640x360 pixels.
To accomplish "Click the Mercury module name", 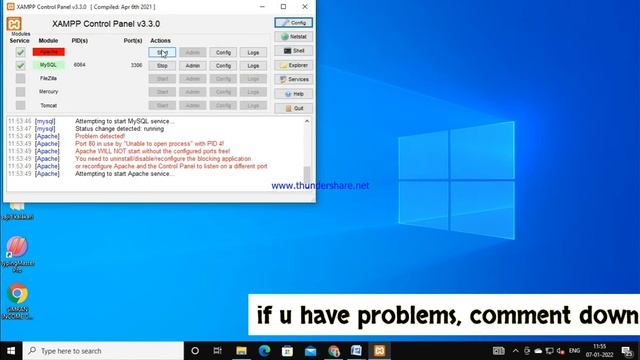I will pos(49,92).
